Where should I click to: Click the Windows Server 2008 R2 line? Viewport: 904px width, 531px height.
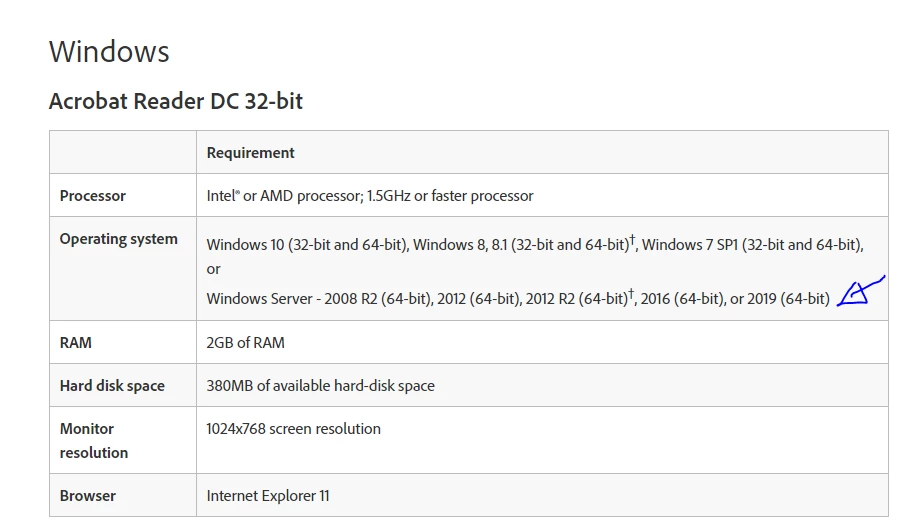(518, 299)
